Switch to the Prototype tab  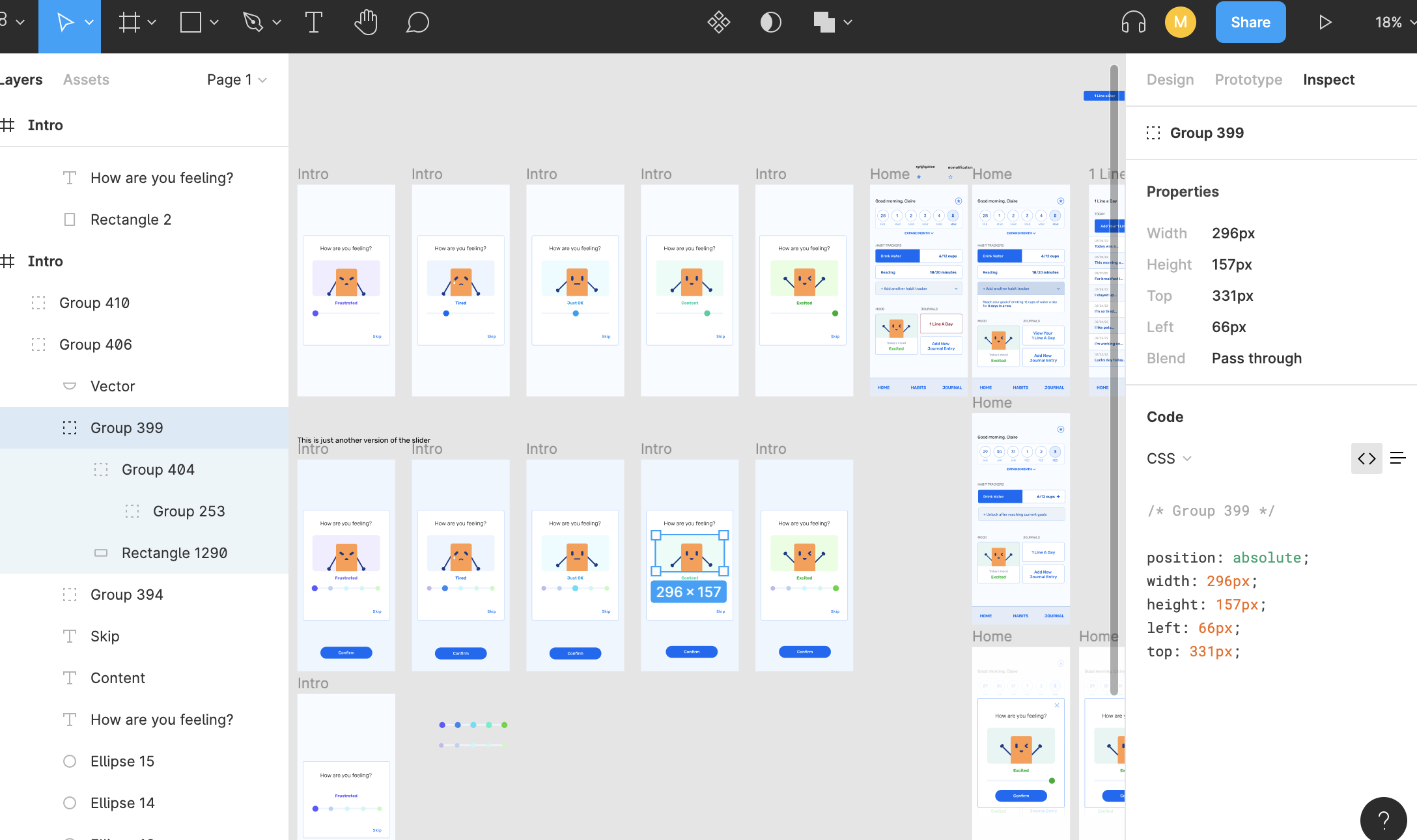click(1248, 79)
